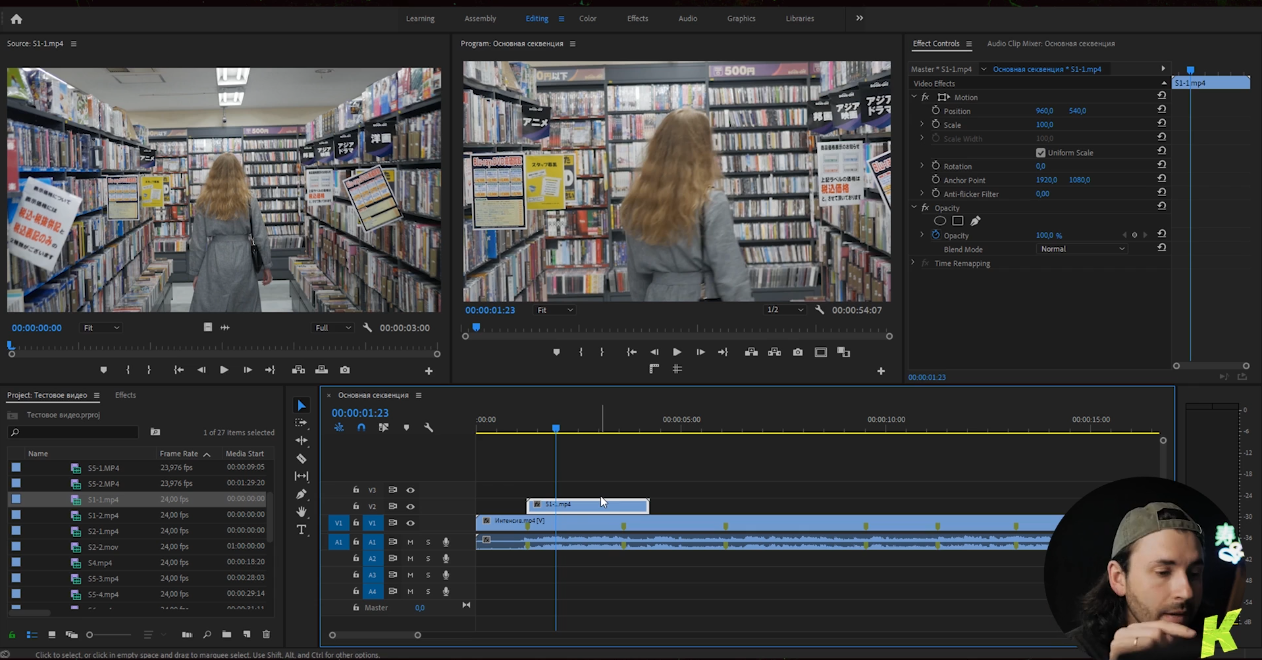Viewport: 1262px width, 660px height.
Task: Toggle the Uniform Scale checkbox
Action: point(1041,153)
